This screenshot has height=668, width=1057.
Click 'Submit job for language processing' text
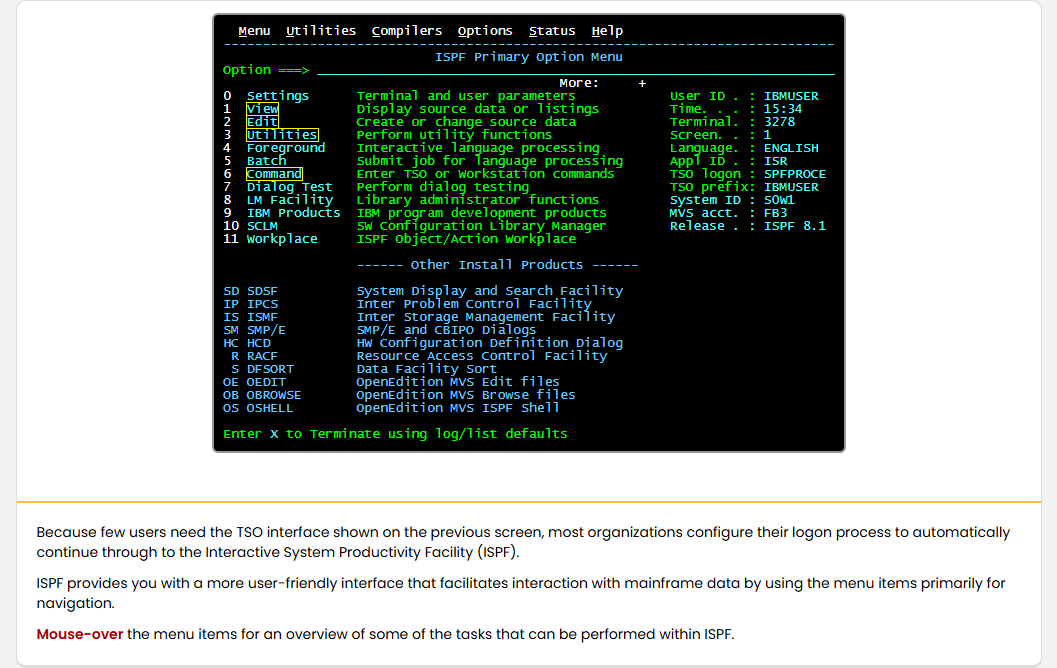[489, 161]
